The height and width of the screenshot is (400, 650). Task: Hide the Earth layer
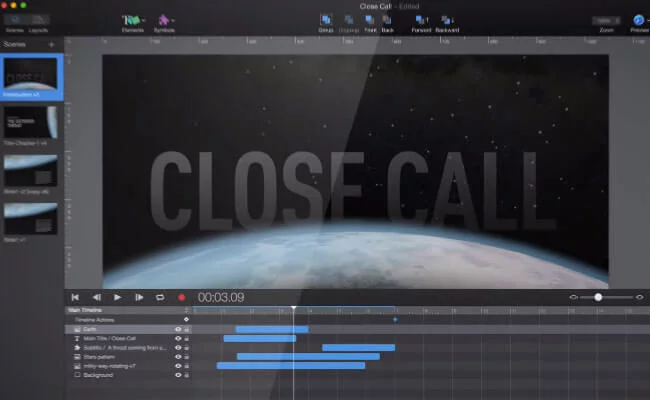point(178,329)
